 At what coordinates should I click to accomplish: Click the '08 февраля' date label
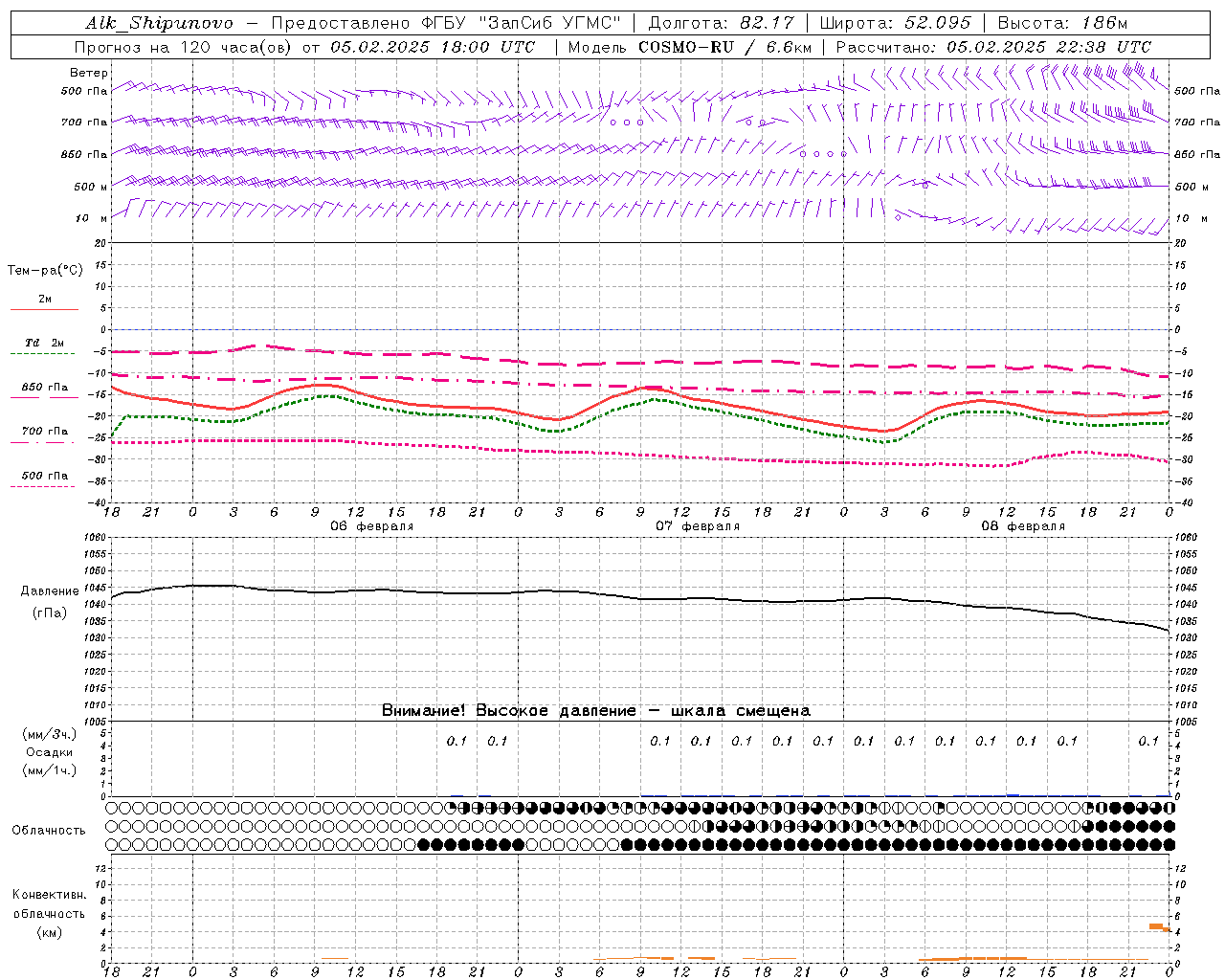1023,526
